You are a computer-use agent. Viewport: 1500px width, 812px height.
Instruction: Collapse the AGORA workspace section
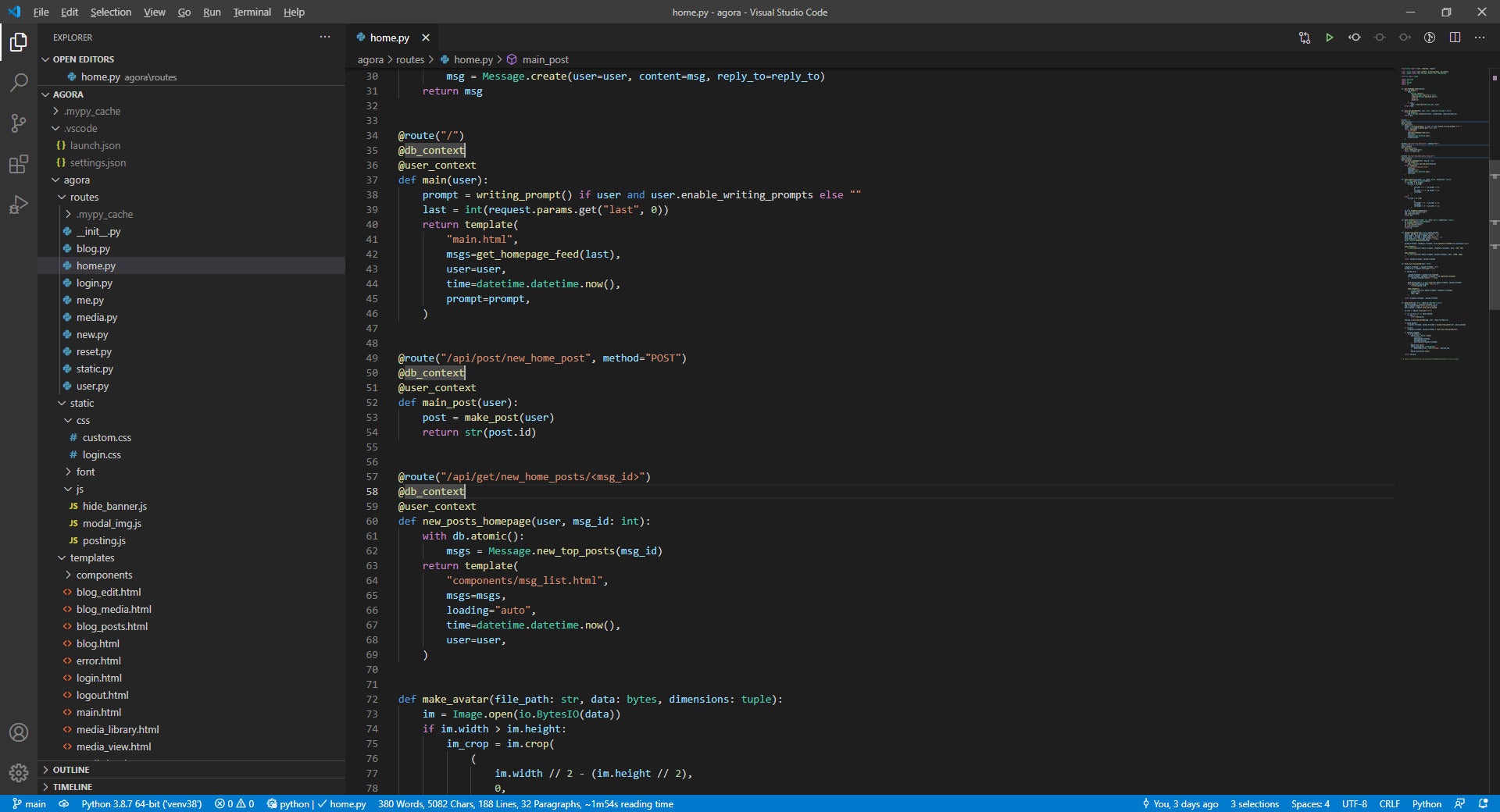pyautogui.click(x=191, y=94)
